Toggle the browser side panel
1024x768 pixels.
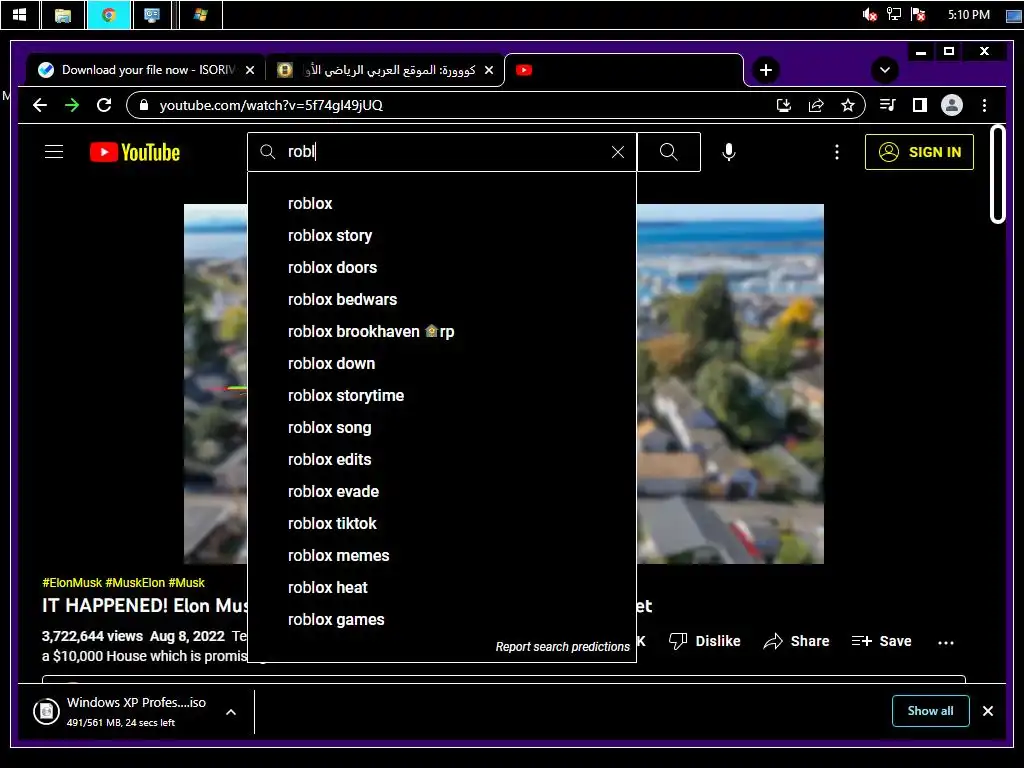tap(920, 105)
